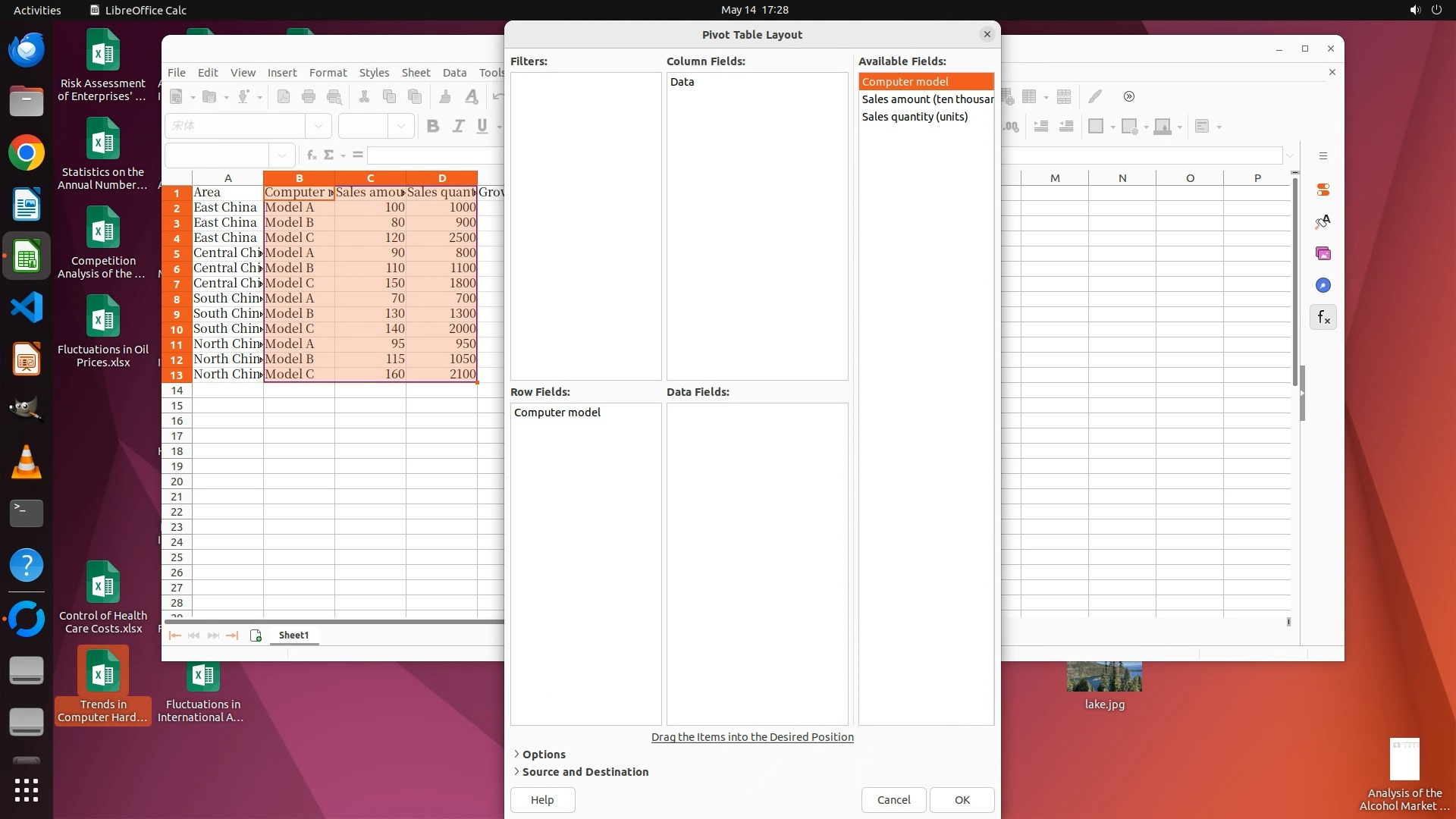Click the Function Wizard fx icon
The width and height of the screenshot is (1456, 819).
[x=312, y=155]
